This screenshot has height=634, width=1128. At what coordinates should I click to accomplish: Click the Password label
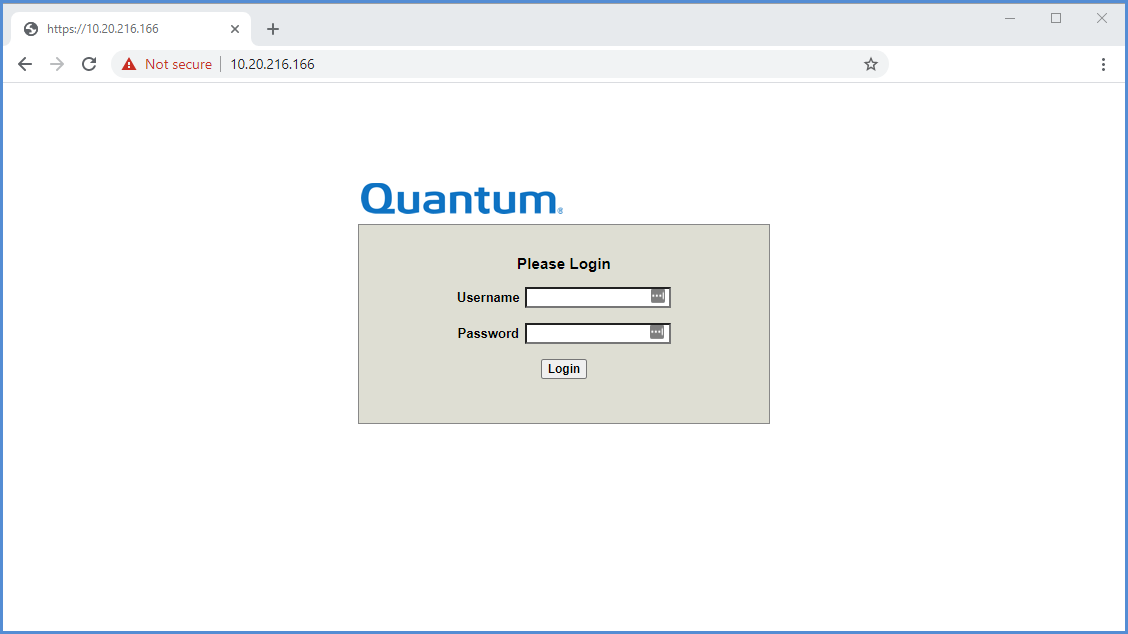click(x=488, y=333)
